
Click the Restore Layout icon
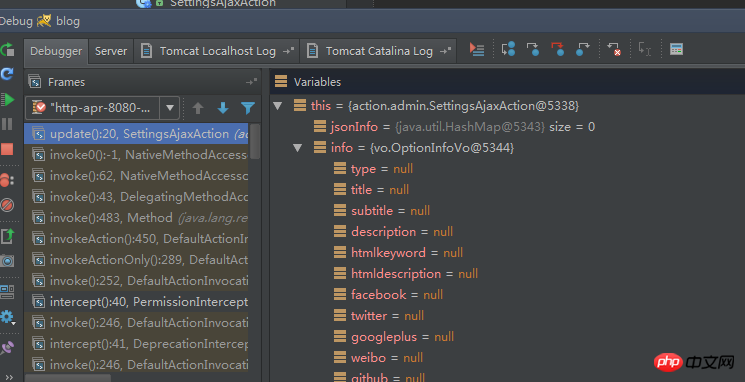7,291
